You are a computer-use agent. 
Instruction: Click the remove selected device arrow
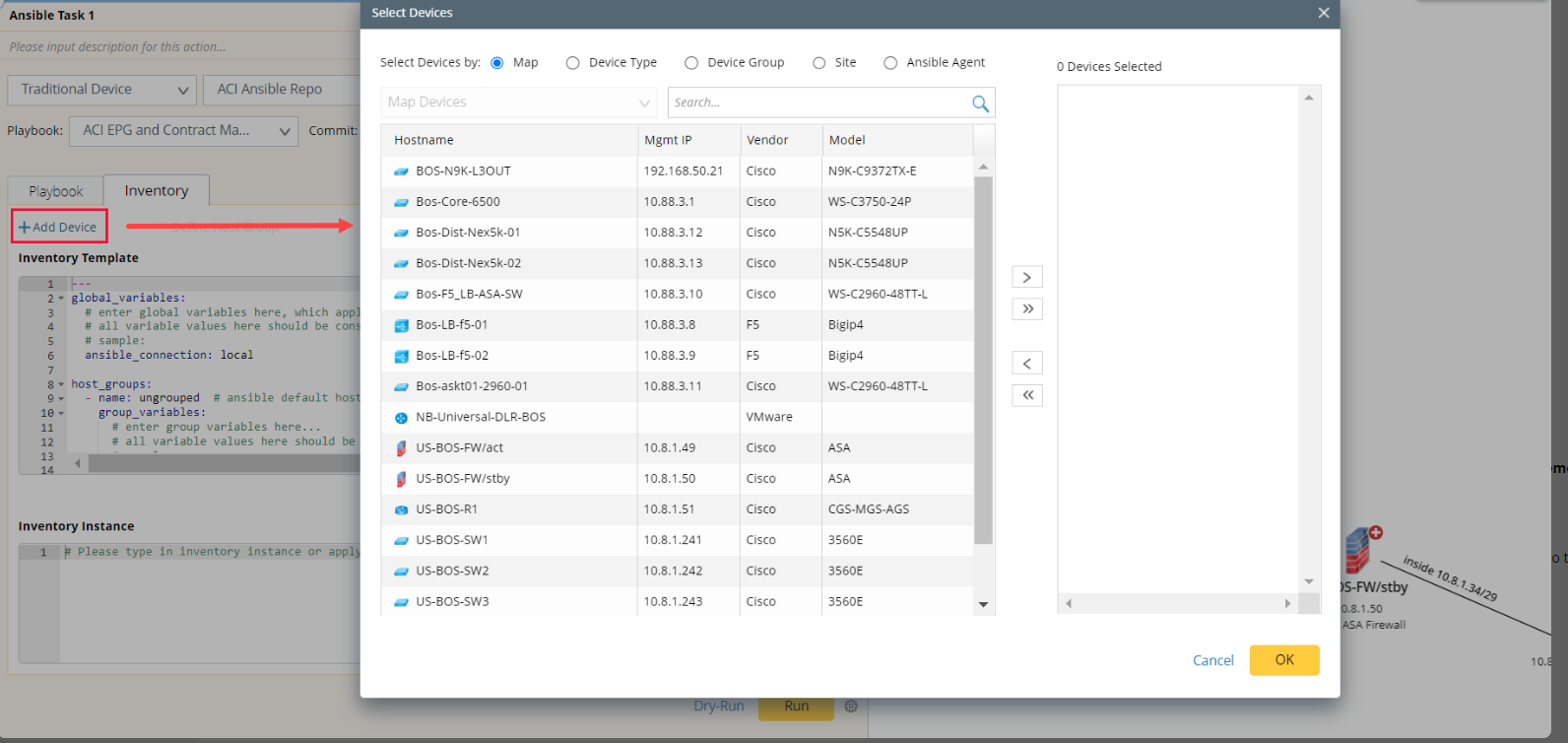pyautogui.click(x=1026, y=364)
